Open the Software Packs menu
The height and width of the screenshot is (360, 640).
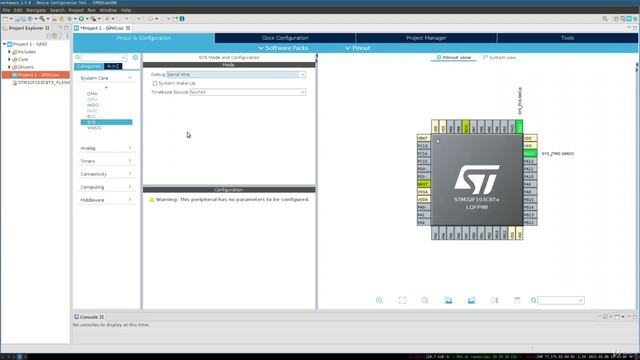(x=283, y=48)
